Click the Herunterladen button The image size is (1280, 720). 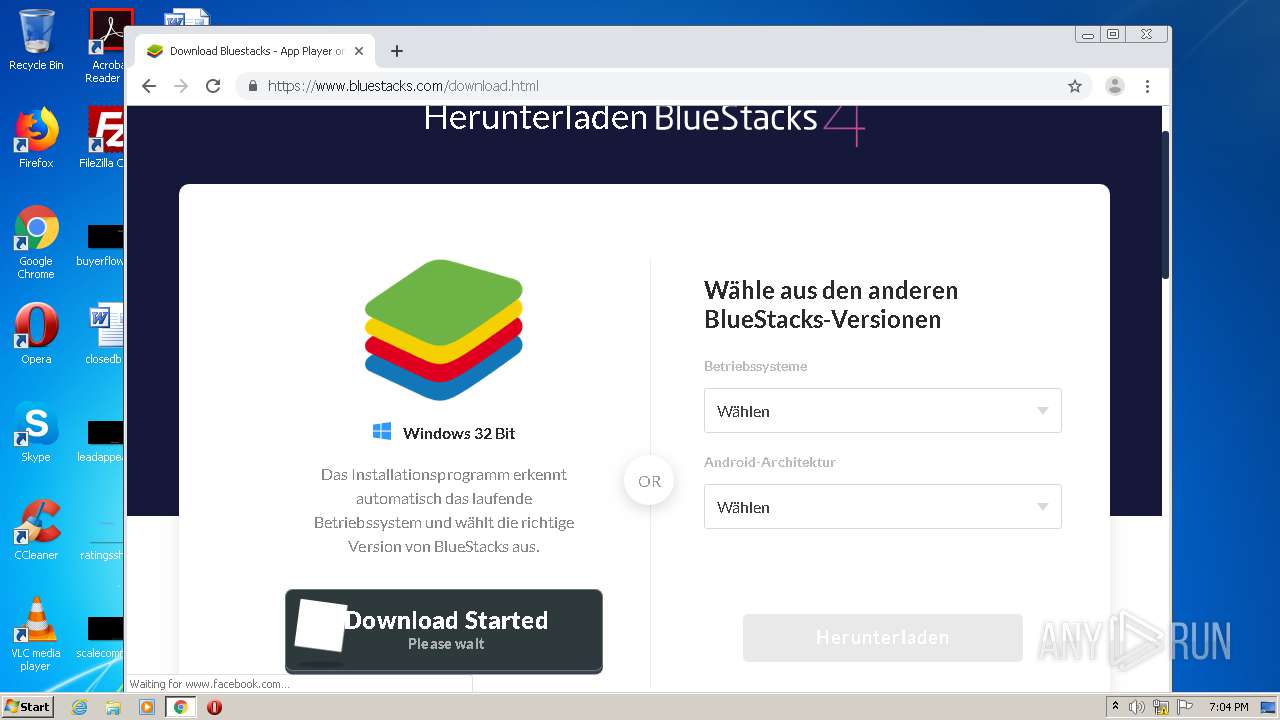tap(882, 637)
